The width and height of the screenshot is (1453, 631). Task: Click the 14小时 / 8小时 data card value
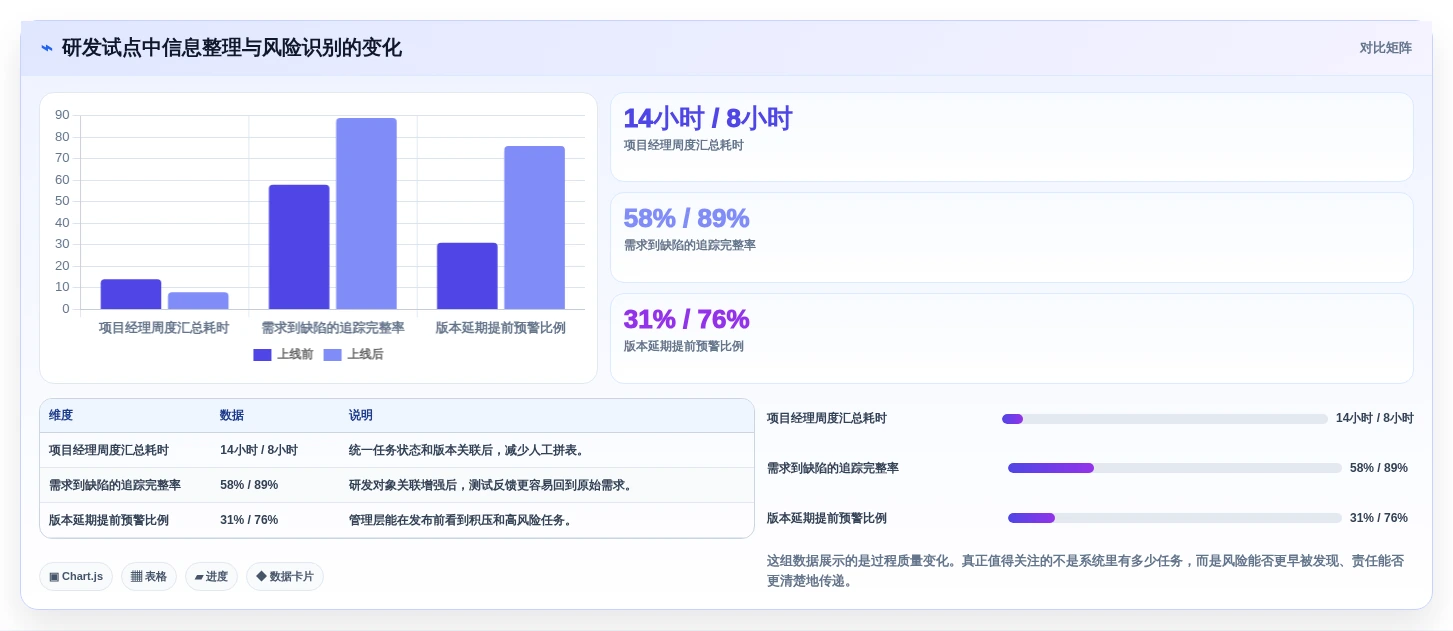[x=707, y=119]
